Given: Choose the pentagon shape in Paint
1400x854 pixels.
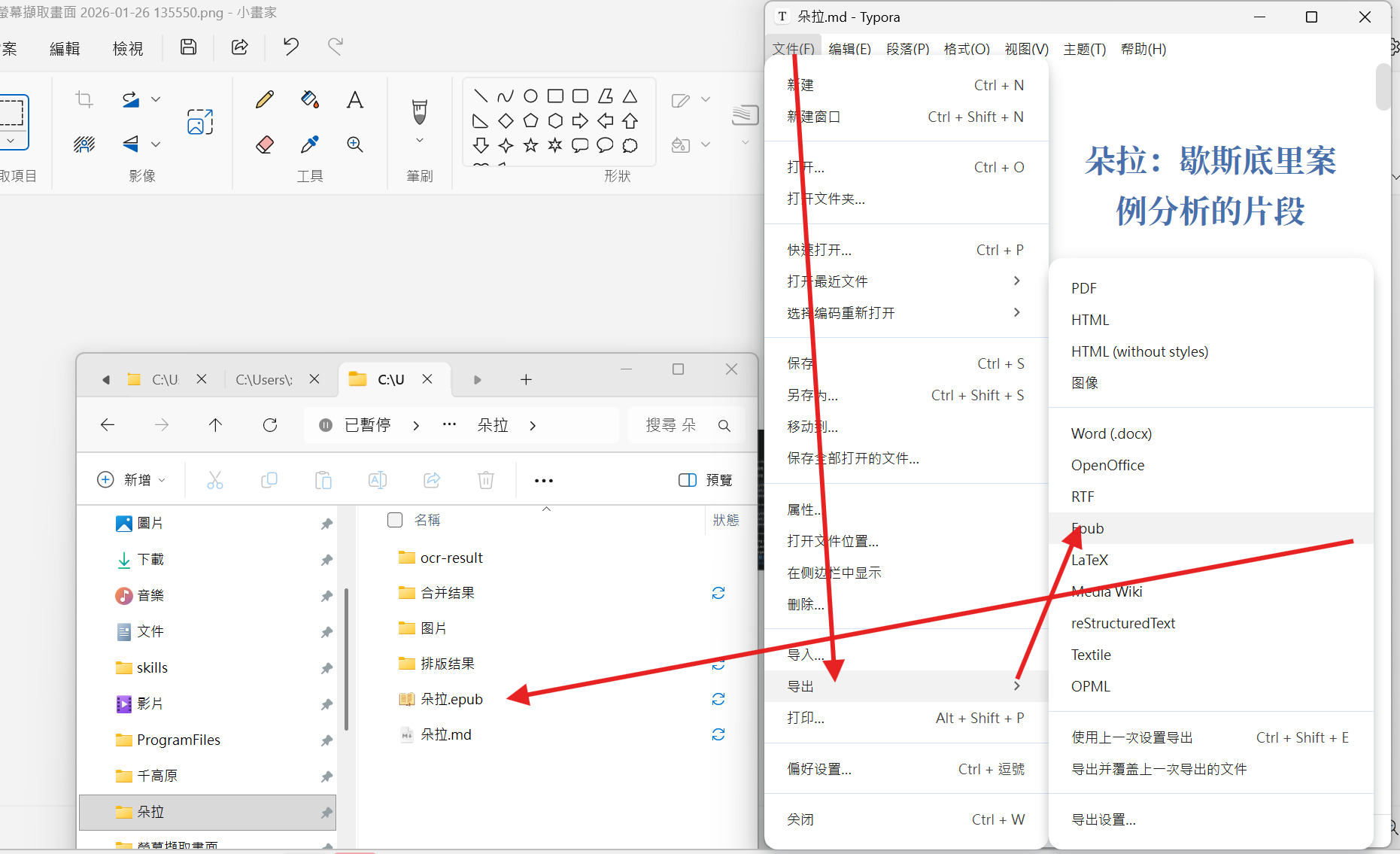Looking at the screenshot, I should click(531, 120).
